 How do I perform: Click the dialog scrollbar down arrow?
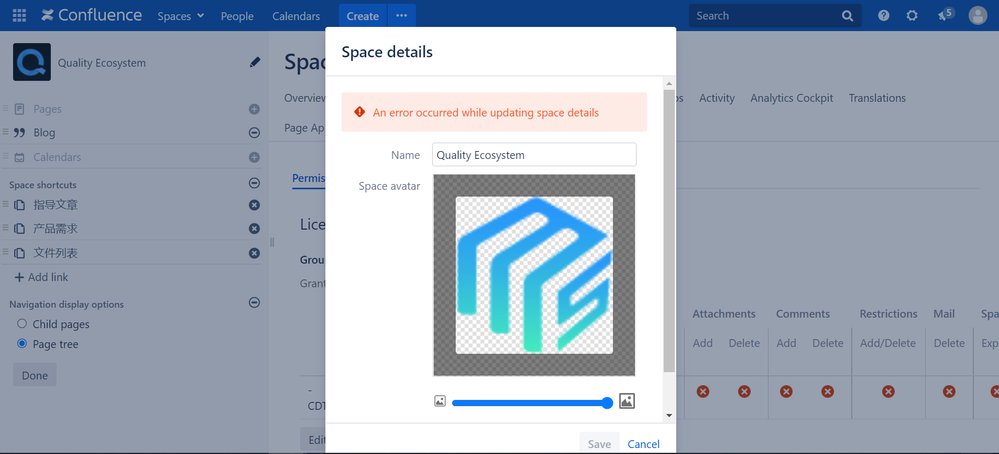668,415
